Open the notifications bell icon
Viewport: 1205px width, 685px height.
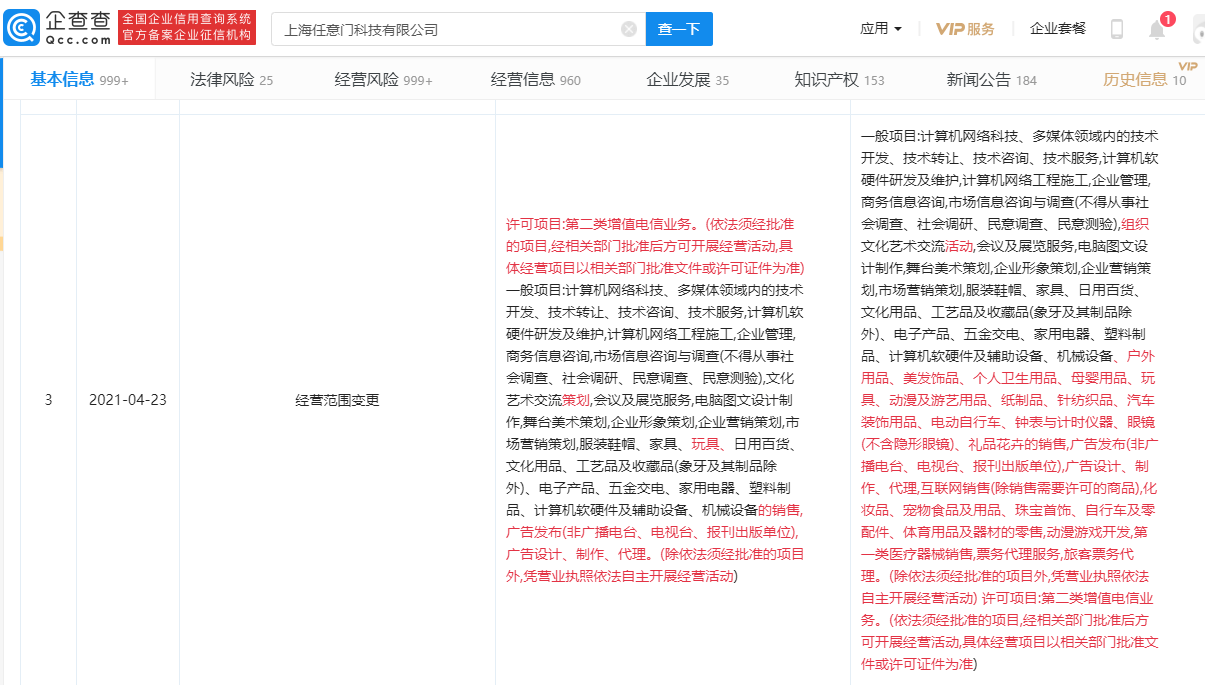[x=1157, y=29]
